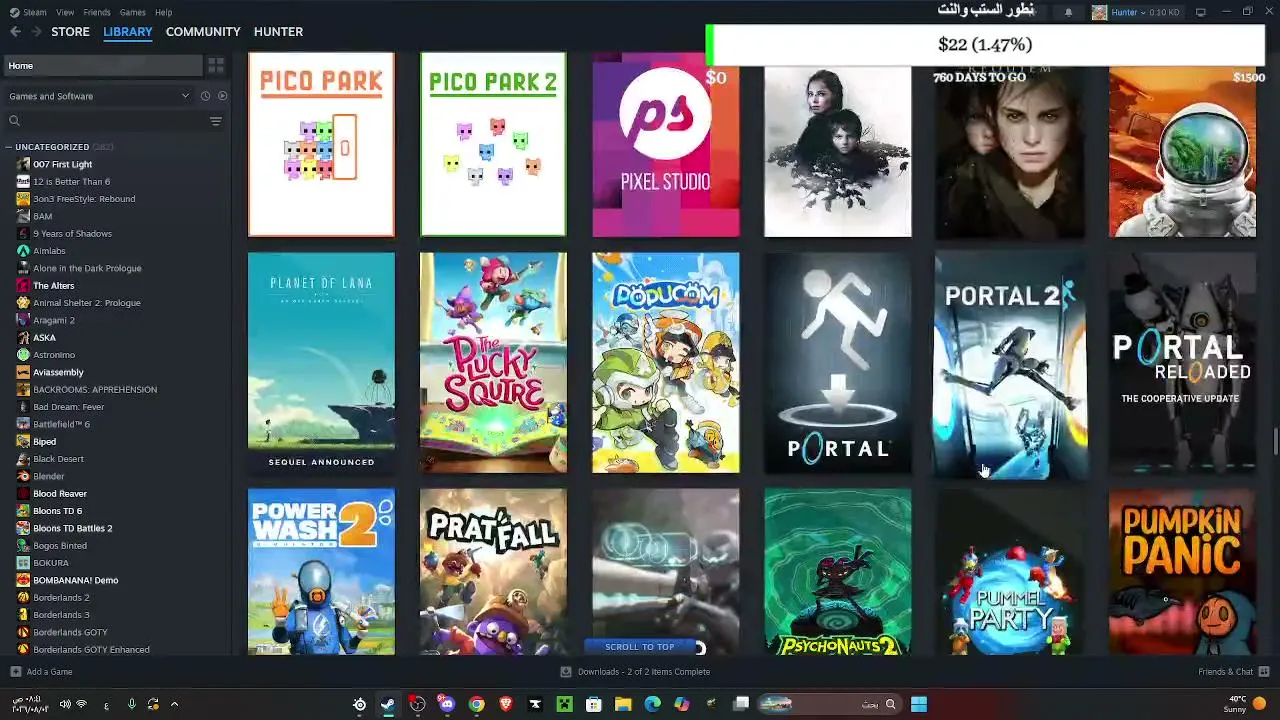The width and height of the screenshot is (1280, 720).
Task: Click the Big Picture mode monitor icon
Action: point(1200,12)
